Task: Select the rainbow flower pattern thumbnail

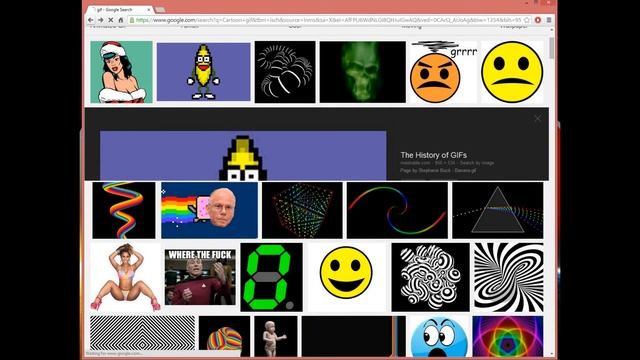Action: pos(508,336)
